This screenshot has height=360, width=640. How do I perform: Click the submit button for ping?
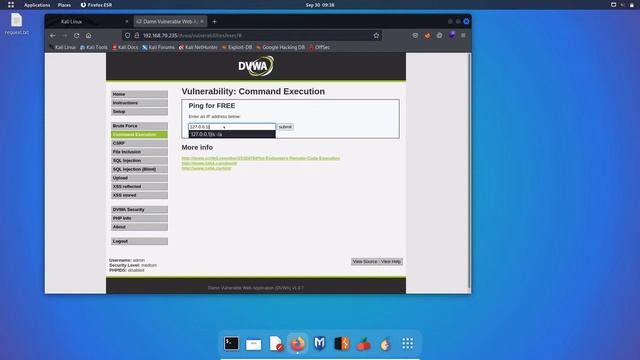click(x=285, y=127)
